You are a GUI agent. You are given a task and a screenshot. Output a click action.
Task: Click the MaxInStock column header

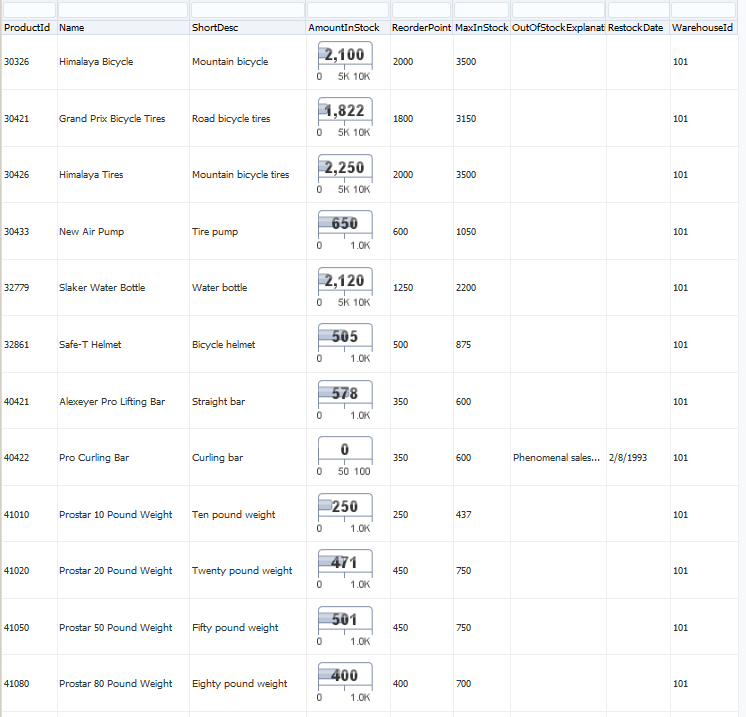click(481, 28)
